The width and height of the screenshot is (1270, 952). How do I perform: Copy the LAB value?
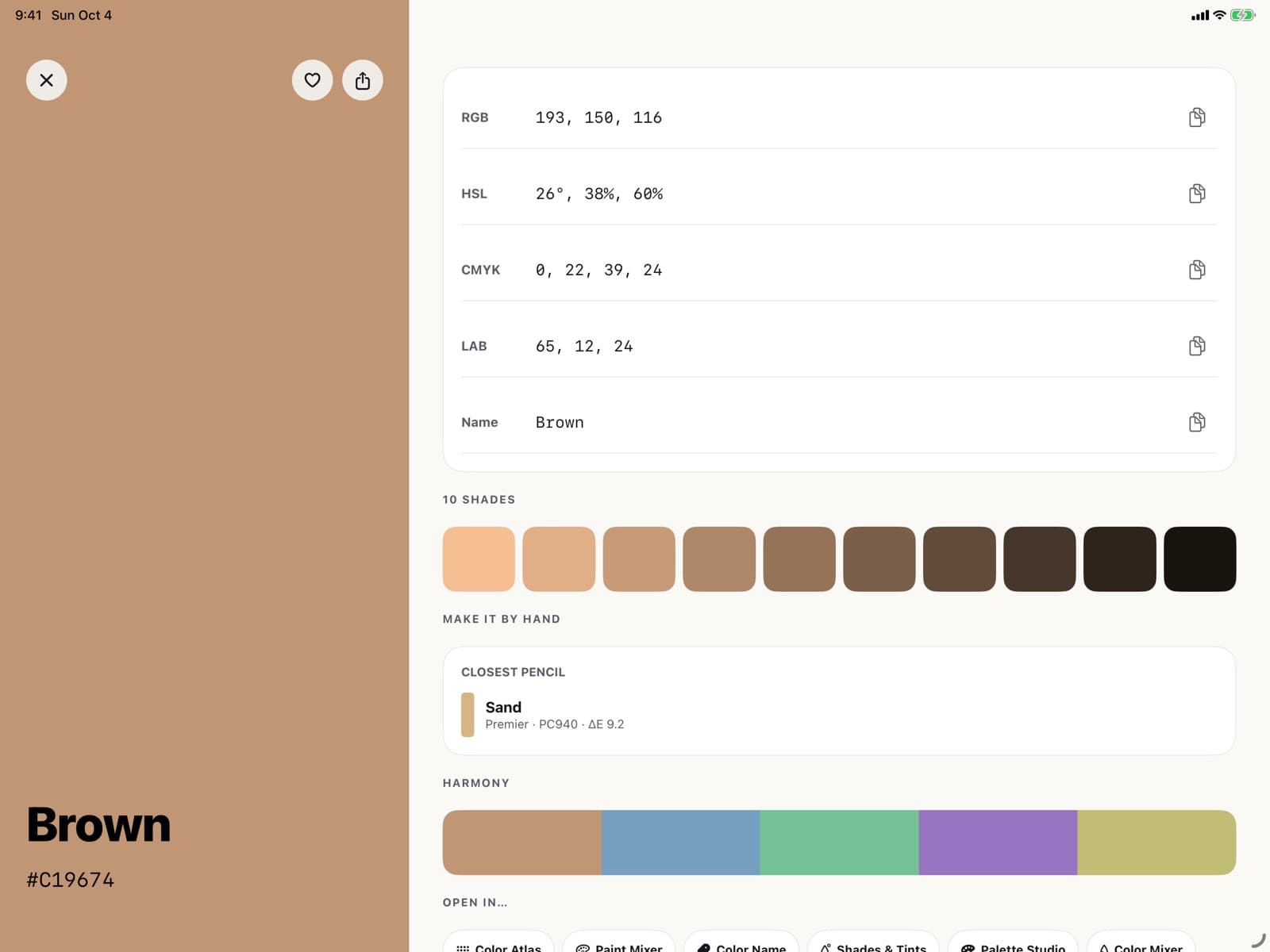[x=1197, y=346]
